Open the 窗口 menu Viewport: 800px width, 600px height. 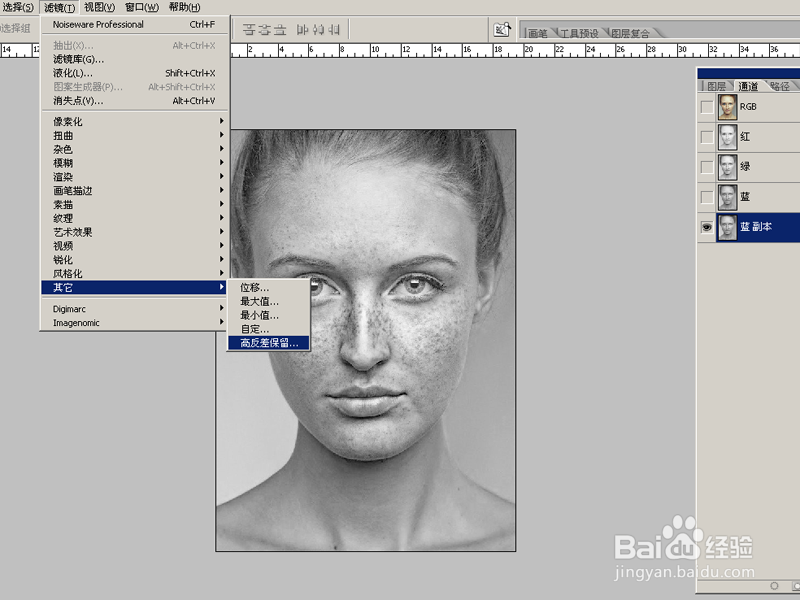tap(142, 7)
